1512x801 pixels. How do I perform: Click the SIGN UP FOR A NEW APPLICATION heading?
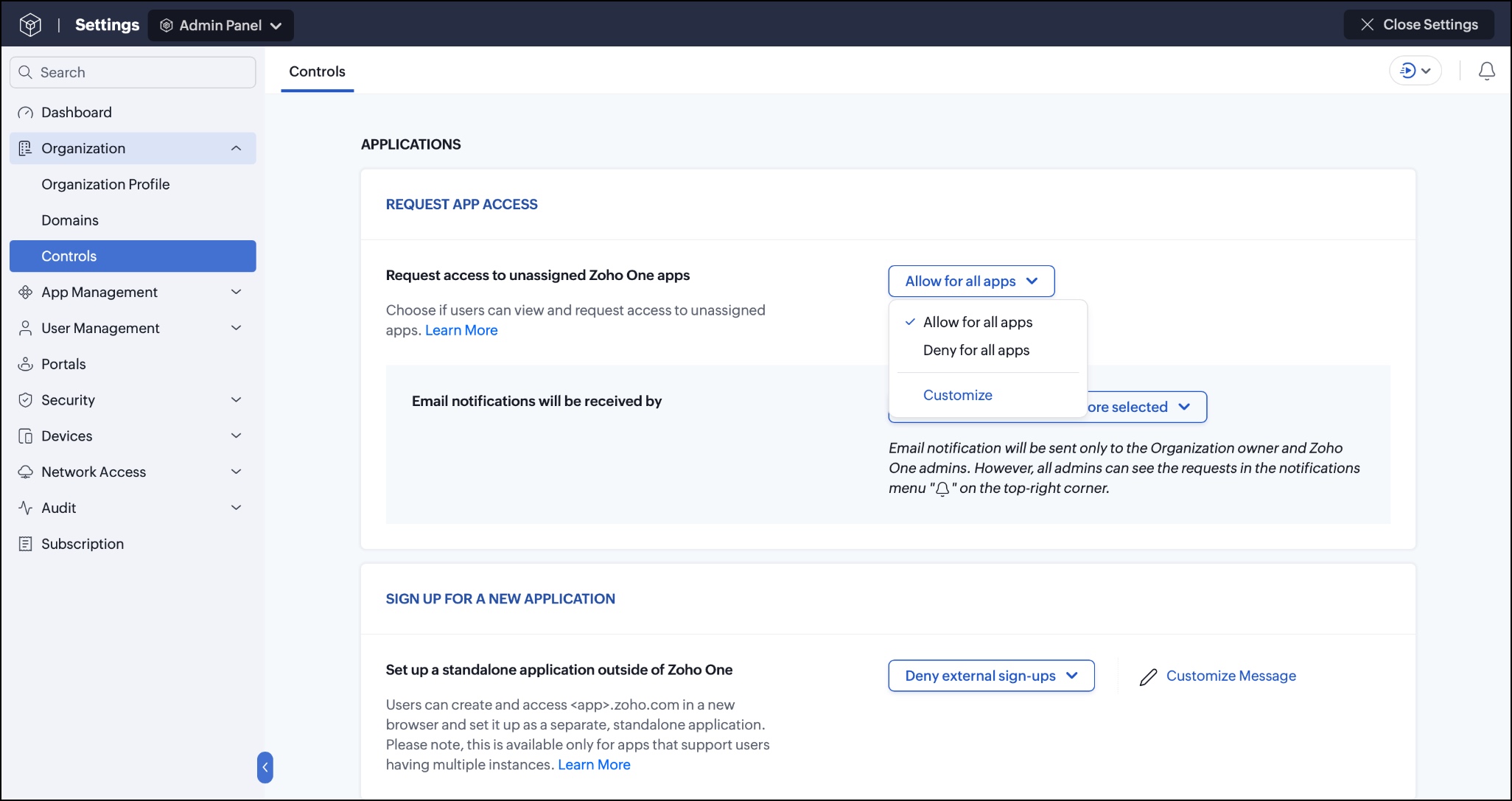click(x=500, y=599)
